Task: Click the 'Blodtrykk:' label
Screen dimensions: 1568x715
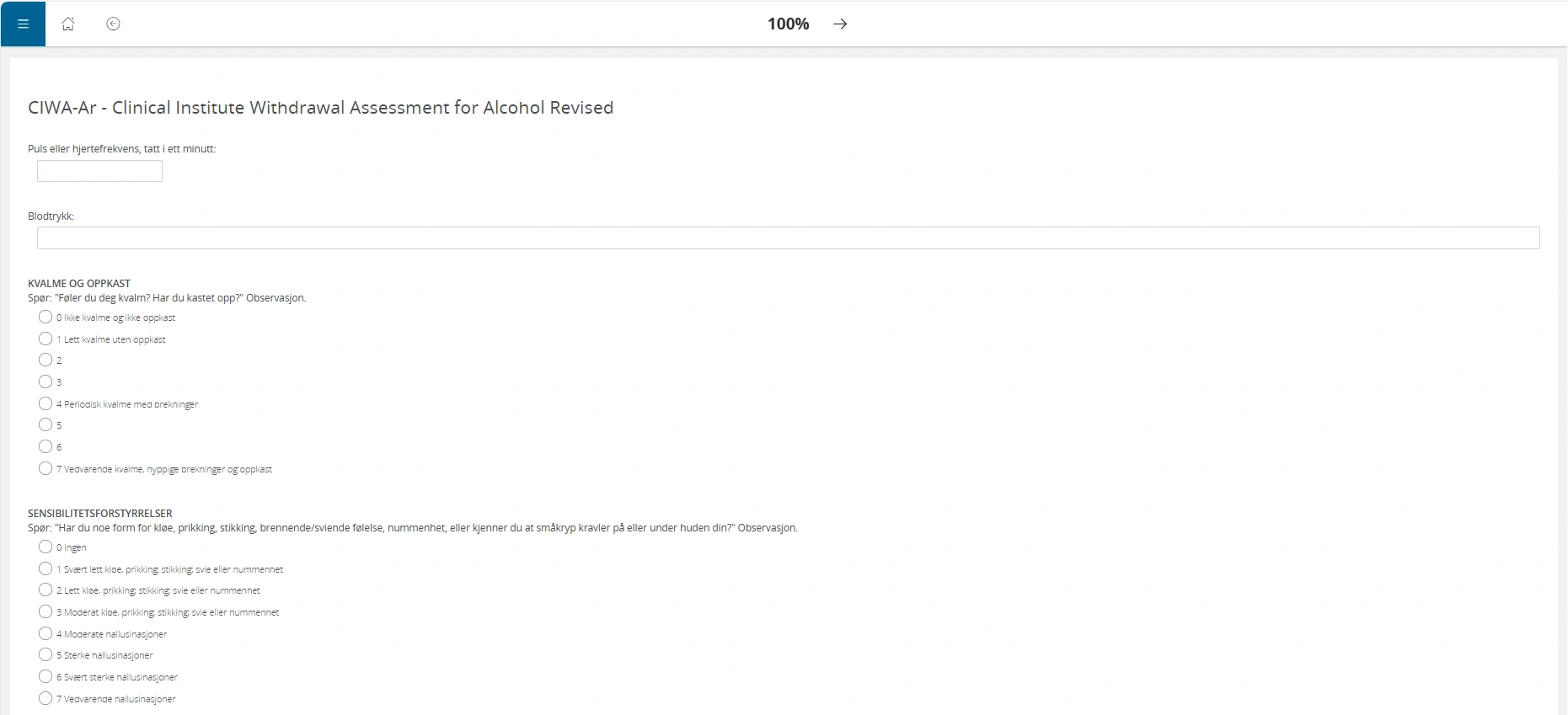Action: click(51, 216)
